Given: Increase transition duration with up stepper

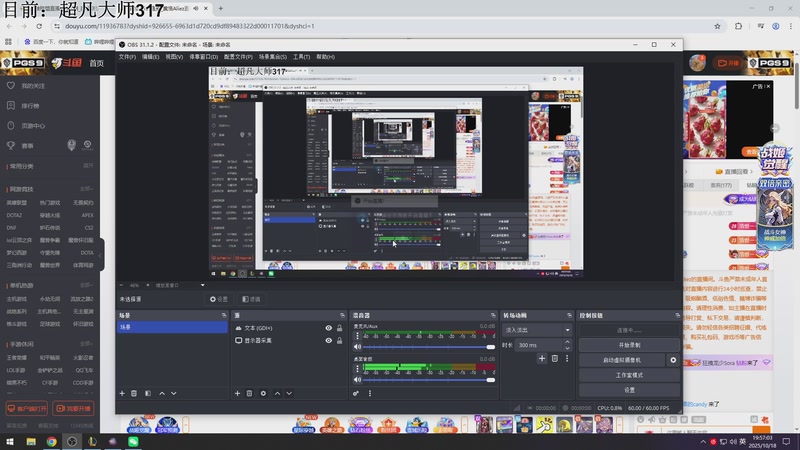Looking at the screenshot, I should (x=567, y=342).
